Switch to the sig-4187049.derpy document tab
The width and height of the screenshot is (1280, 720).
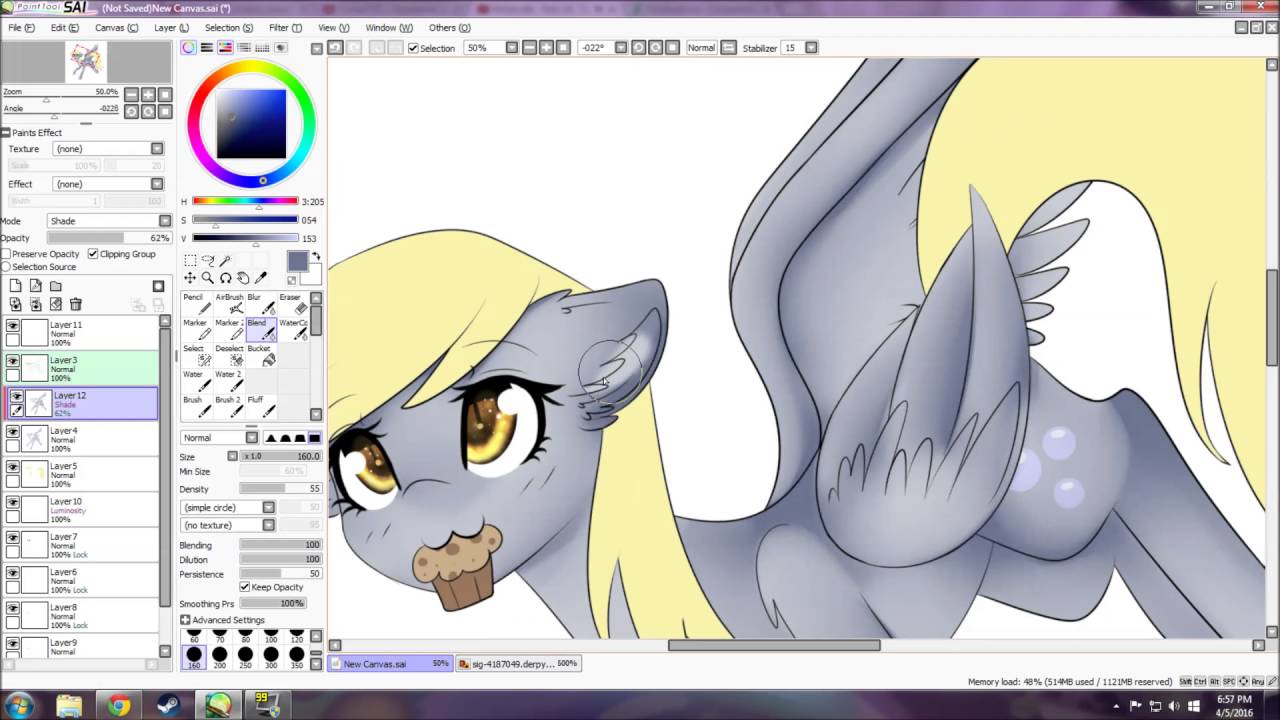tap(518, 664)
